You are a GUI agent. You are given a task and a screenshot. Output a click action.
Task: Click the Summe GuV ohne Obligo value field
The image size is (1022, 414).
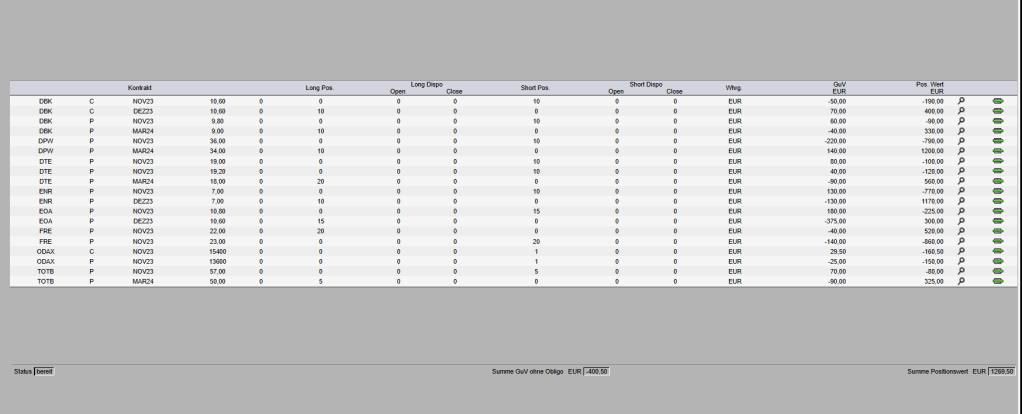click(597, 371)
